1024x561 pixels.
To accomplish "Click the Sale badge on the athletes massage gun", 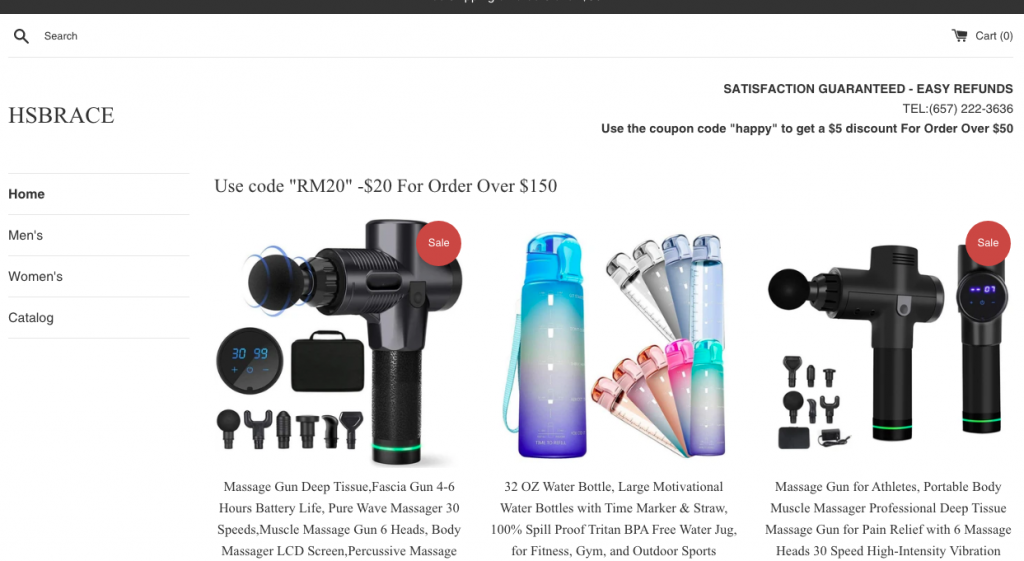I will [987, 243].
